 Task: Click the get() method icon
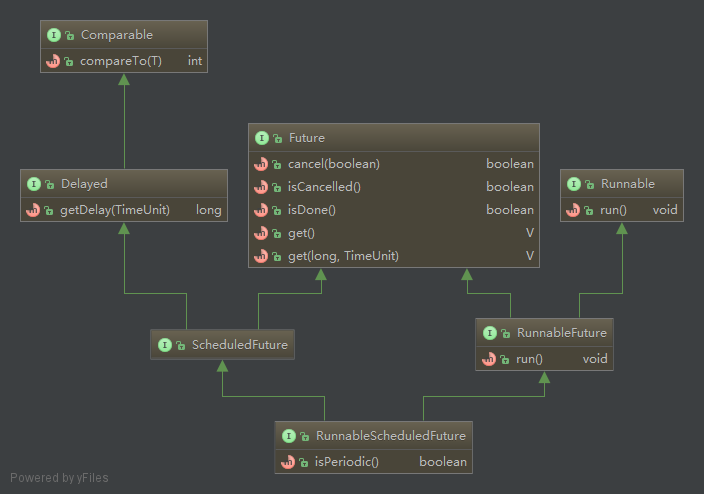coord(261,233)
